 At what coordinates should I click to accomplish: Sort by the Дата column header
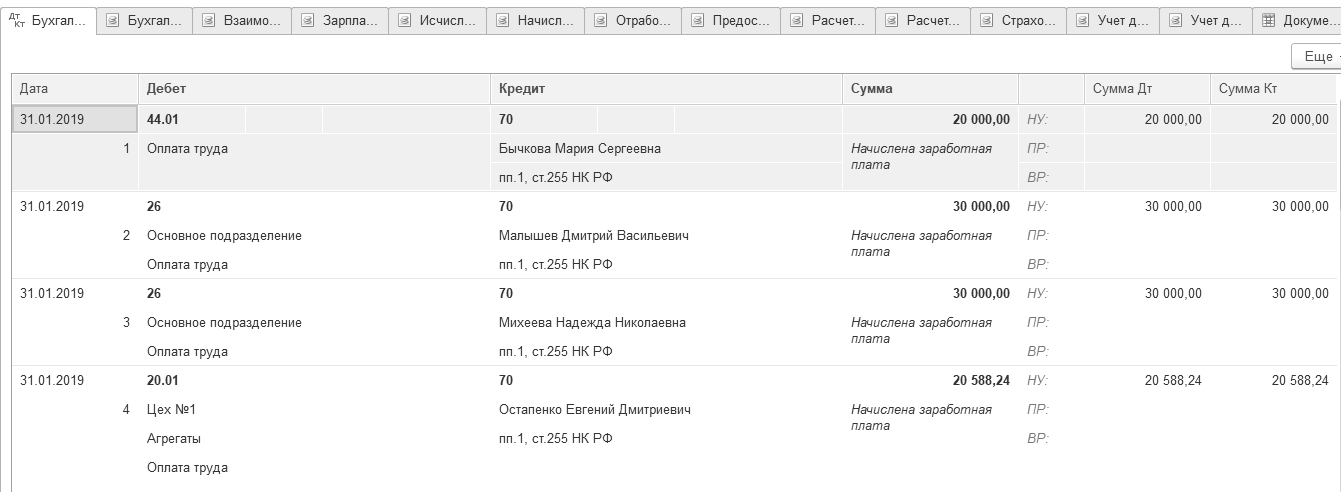(74, 89)
